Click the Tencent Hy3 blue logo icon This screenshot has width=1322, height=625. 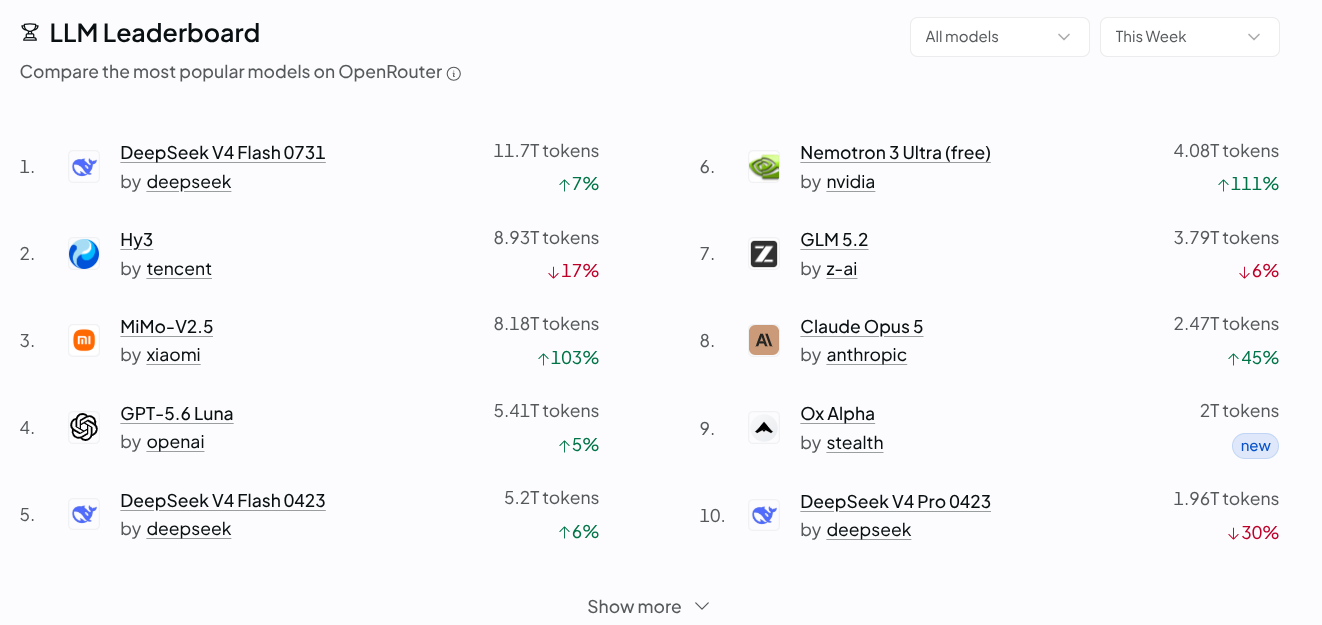(84, 254)
